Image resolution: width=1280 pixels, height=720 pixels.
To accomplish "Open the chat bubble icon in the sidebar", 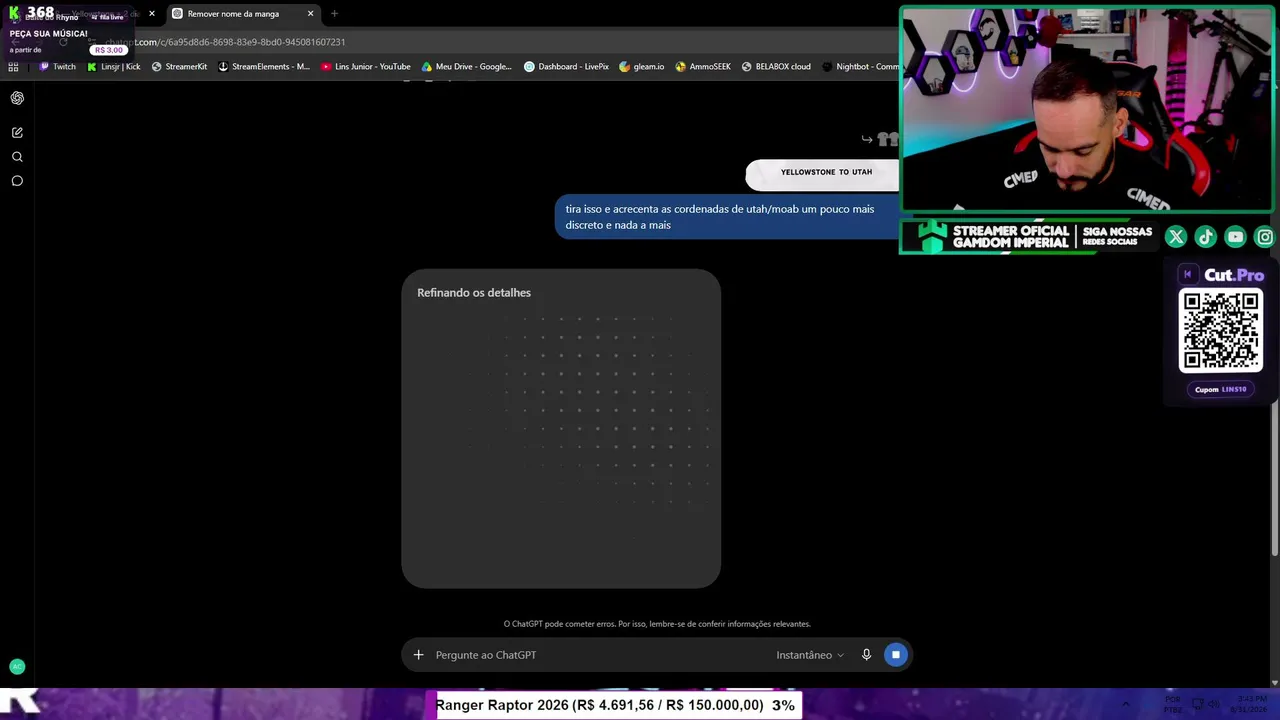I will 17,181.
